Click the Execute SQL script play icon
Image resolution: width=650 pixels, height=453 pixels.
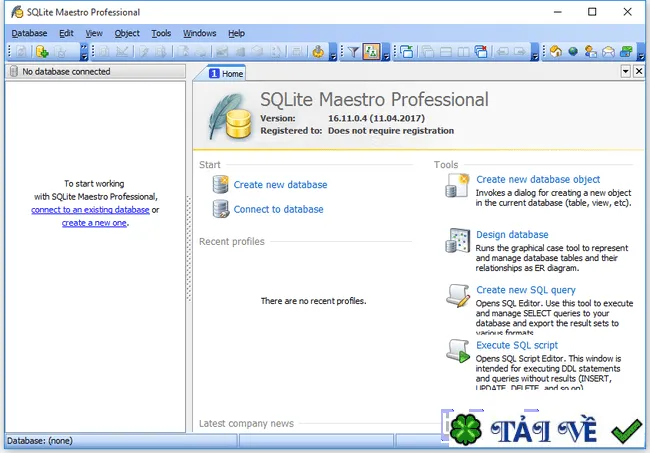pos(458,351)
